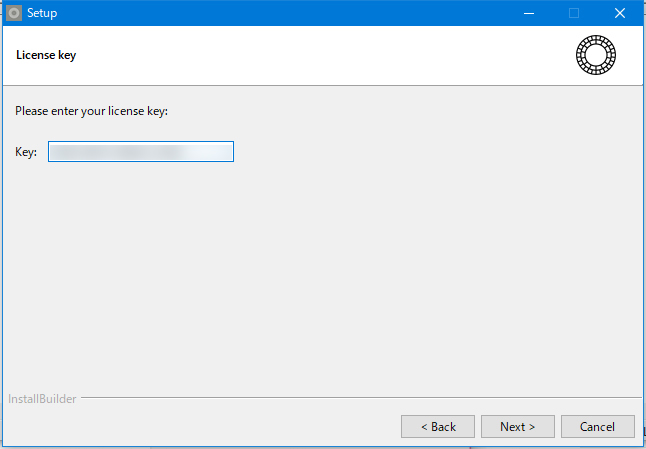Minimize the Setup window

(527, 13)
